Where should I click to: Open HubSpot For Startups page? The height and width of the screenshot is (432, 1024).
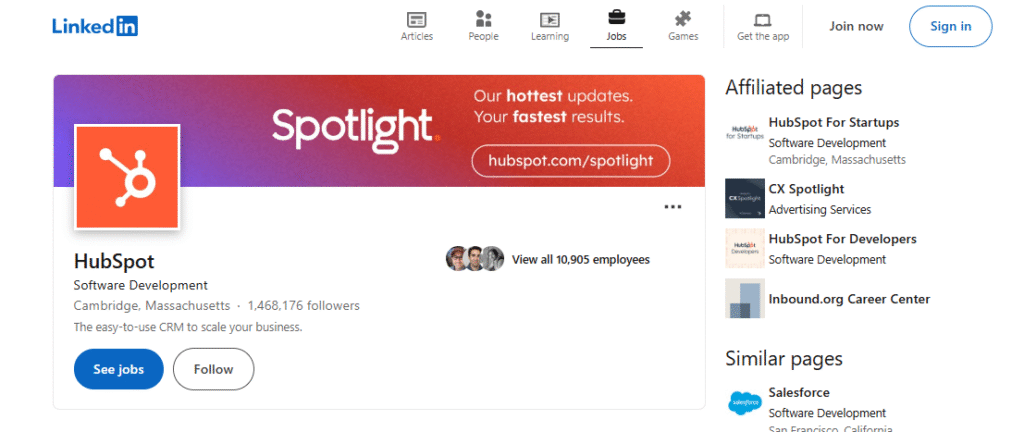tap(833, 123)
